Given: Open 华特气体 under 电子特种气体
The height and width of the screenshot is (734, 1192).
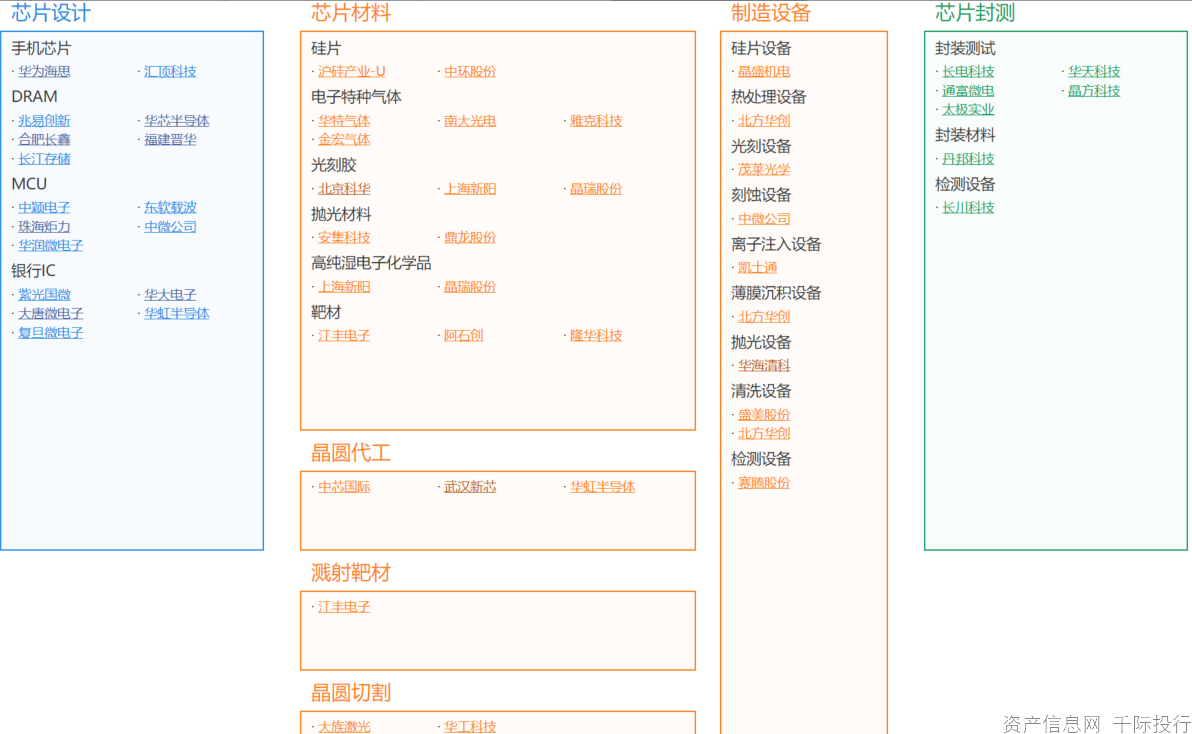Looking at the screenshot, I should 344,121.
